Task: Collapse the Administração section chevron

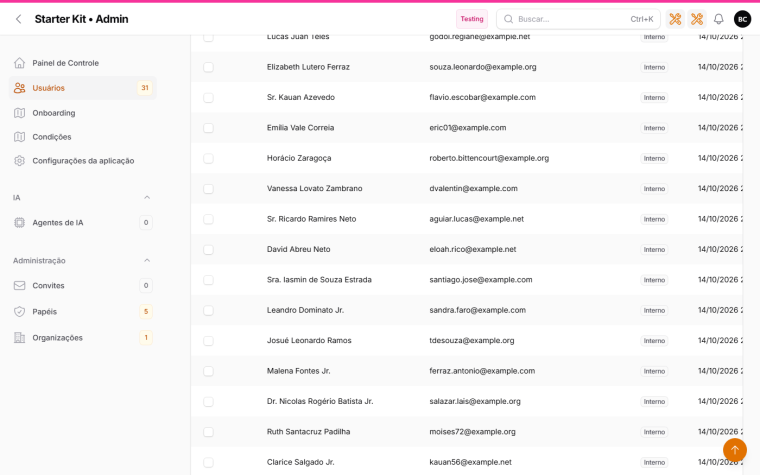Action: [x=147, y=260]
